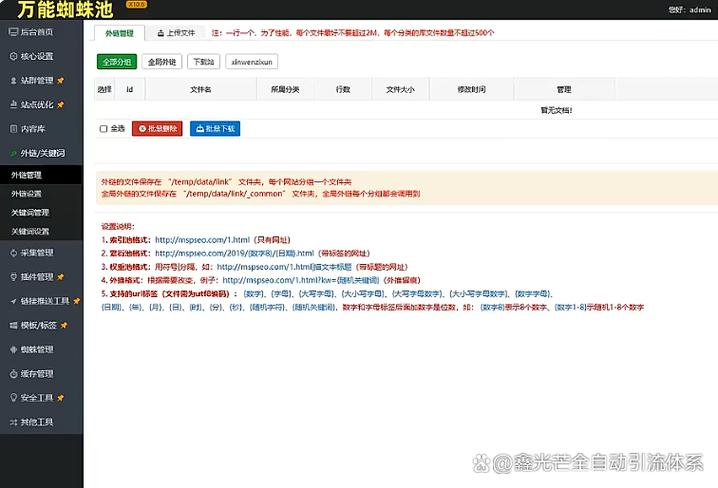Click the 模板/标签 icon in sidebar
718x488 pixels.
(11, 325)
